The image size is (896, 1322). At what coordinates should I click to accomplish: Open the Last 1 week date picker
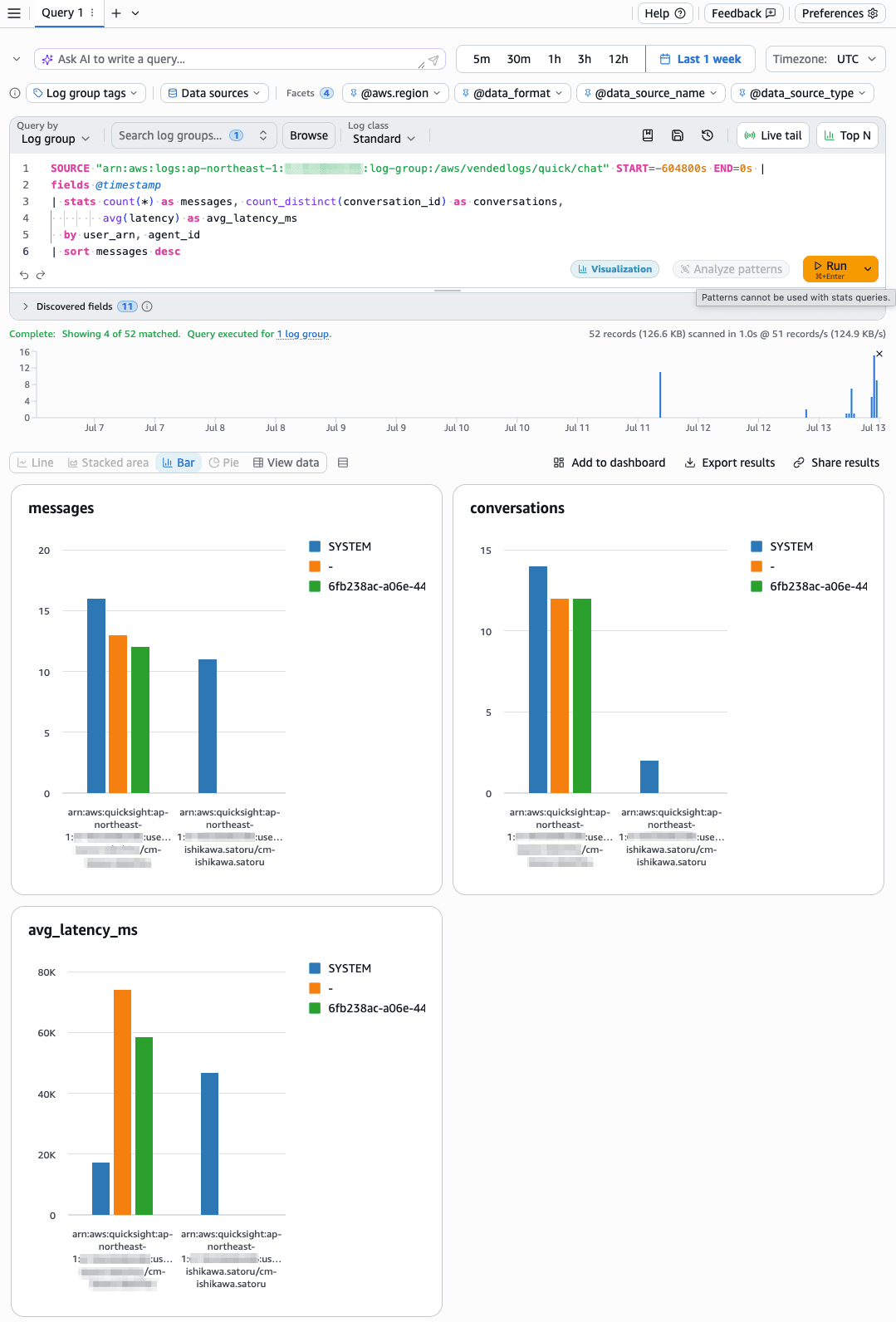[700, 59]
